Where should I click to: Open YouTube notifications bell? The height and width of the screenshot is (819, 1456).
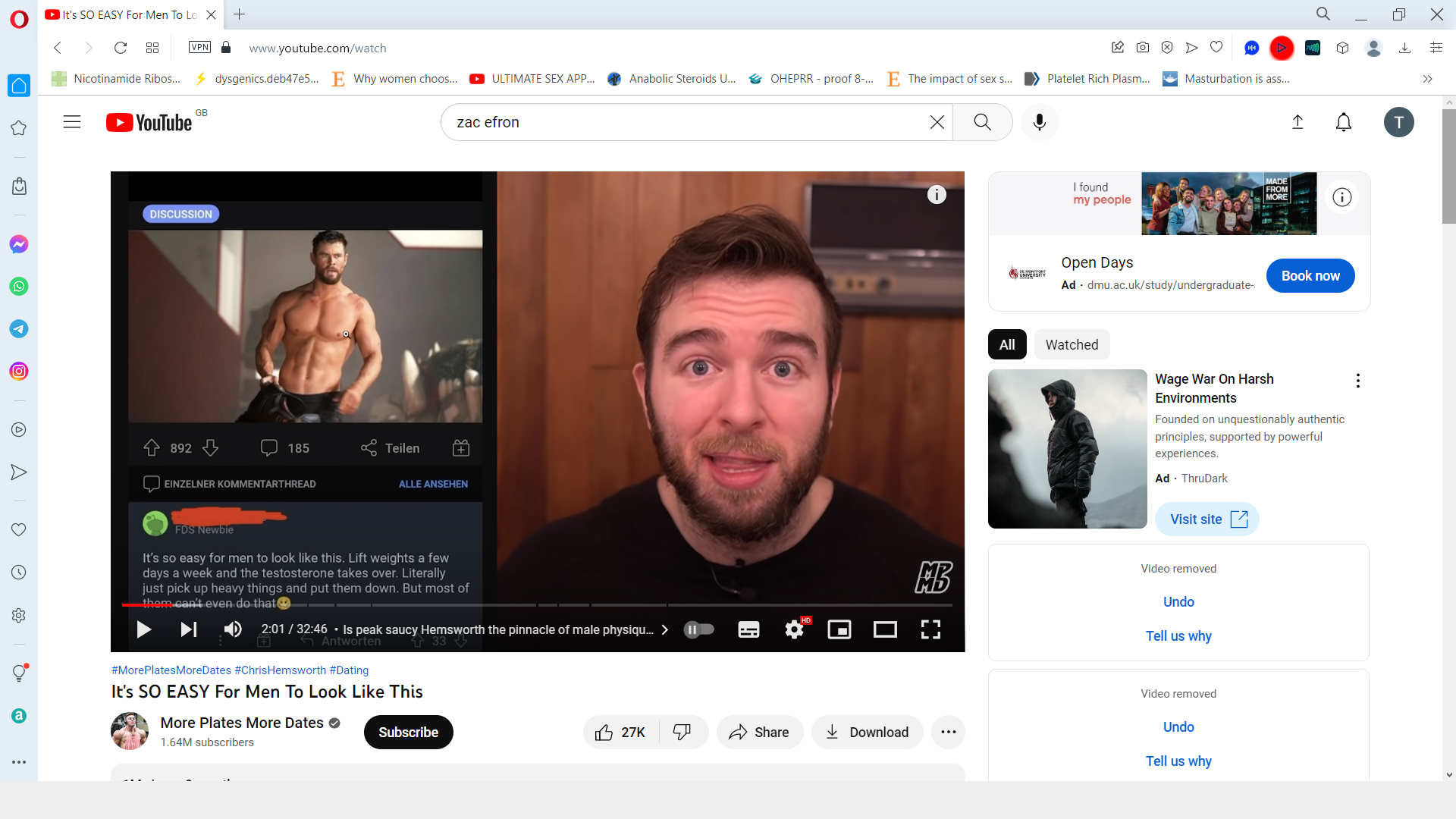1344,122
